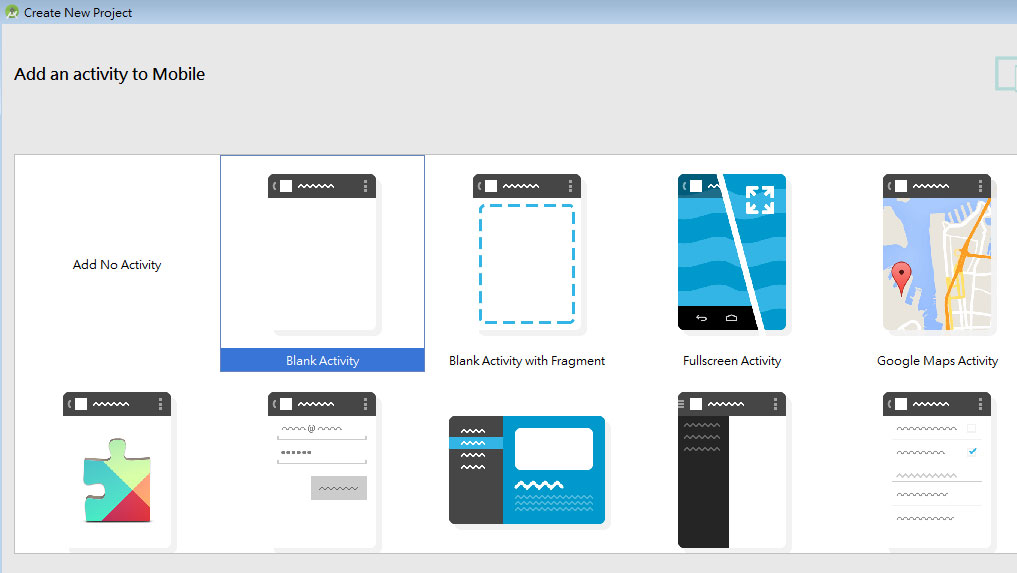This screenshot has height=573, width=1017.
Task: Select the Master/Detail Flow template preview
Action: click(x=527, y=470)
